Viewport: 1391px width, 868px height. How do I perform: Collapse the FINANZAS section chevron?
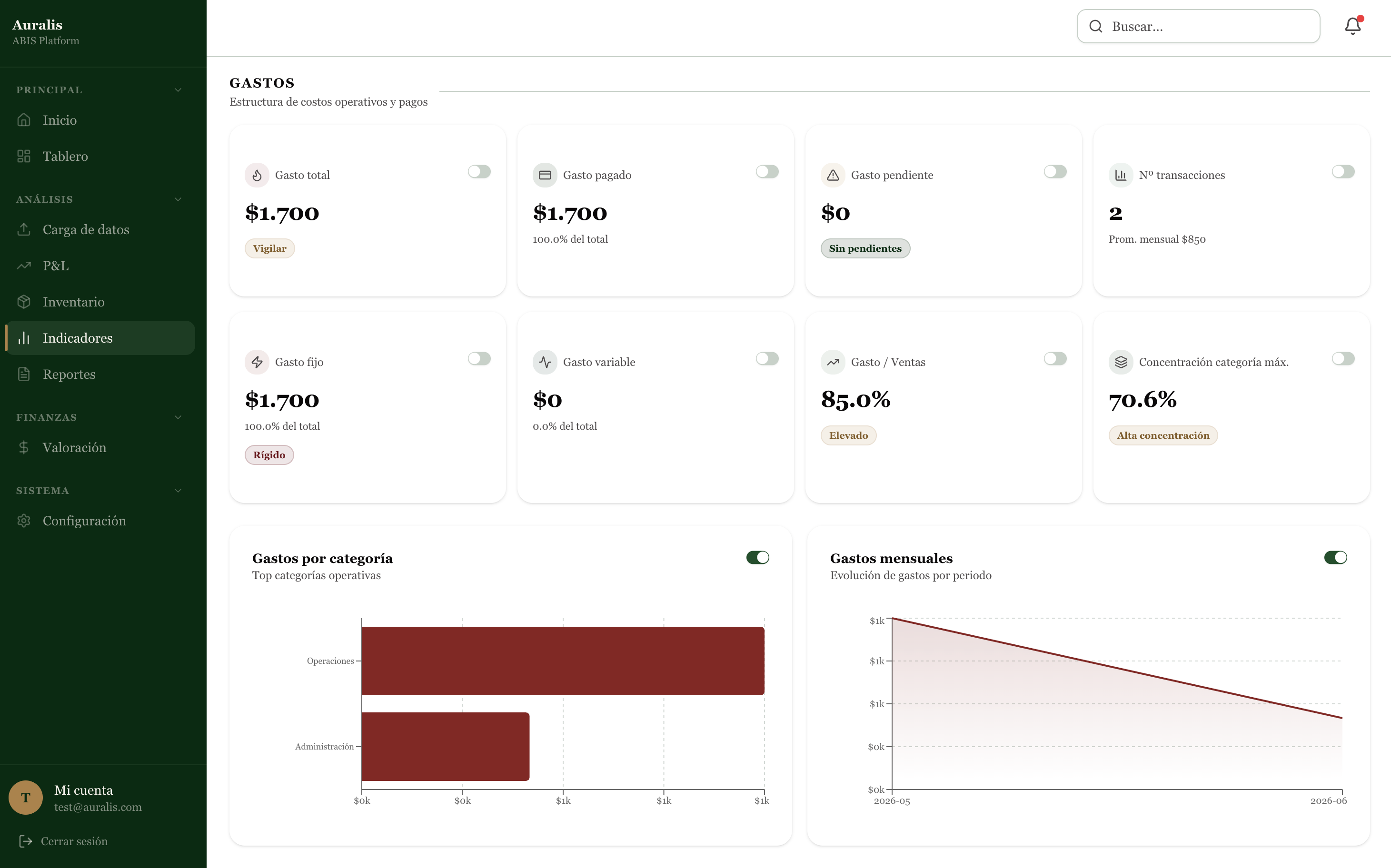coord(178,417)
